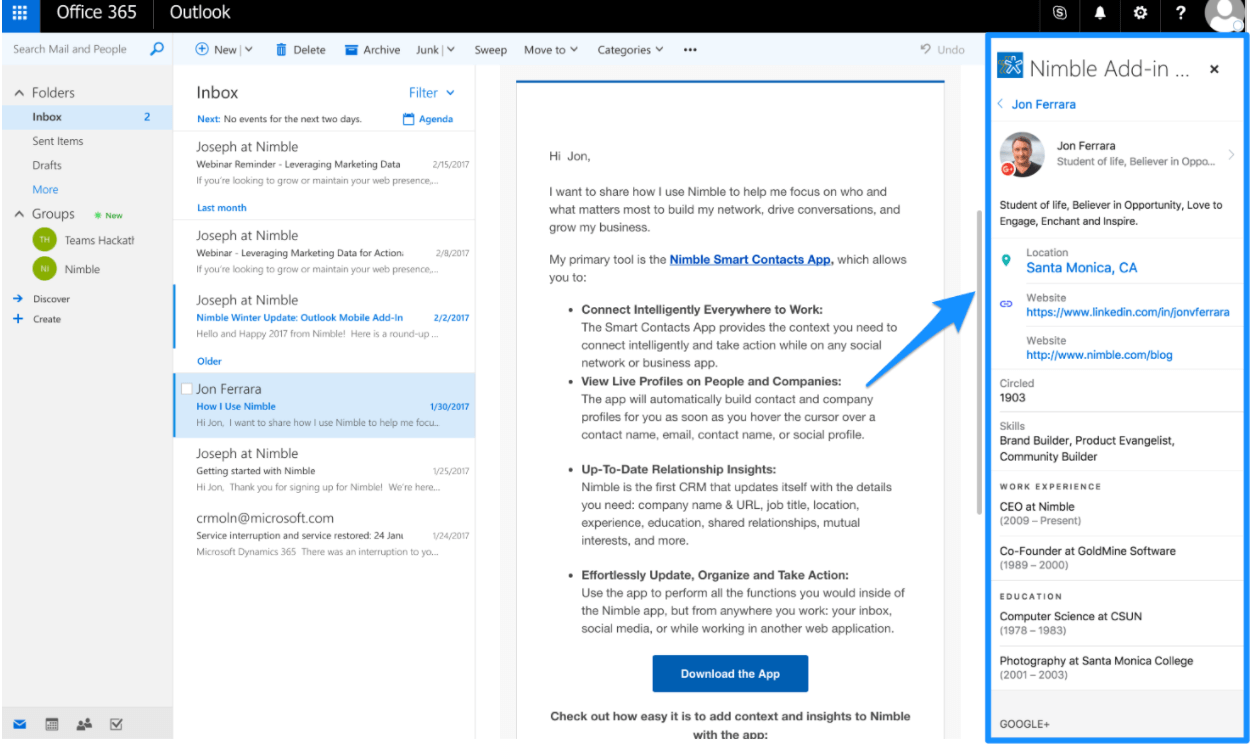Click Office 365 in the header
Viewport: 1250px width, 744px height.
tap(96, 13)
